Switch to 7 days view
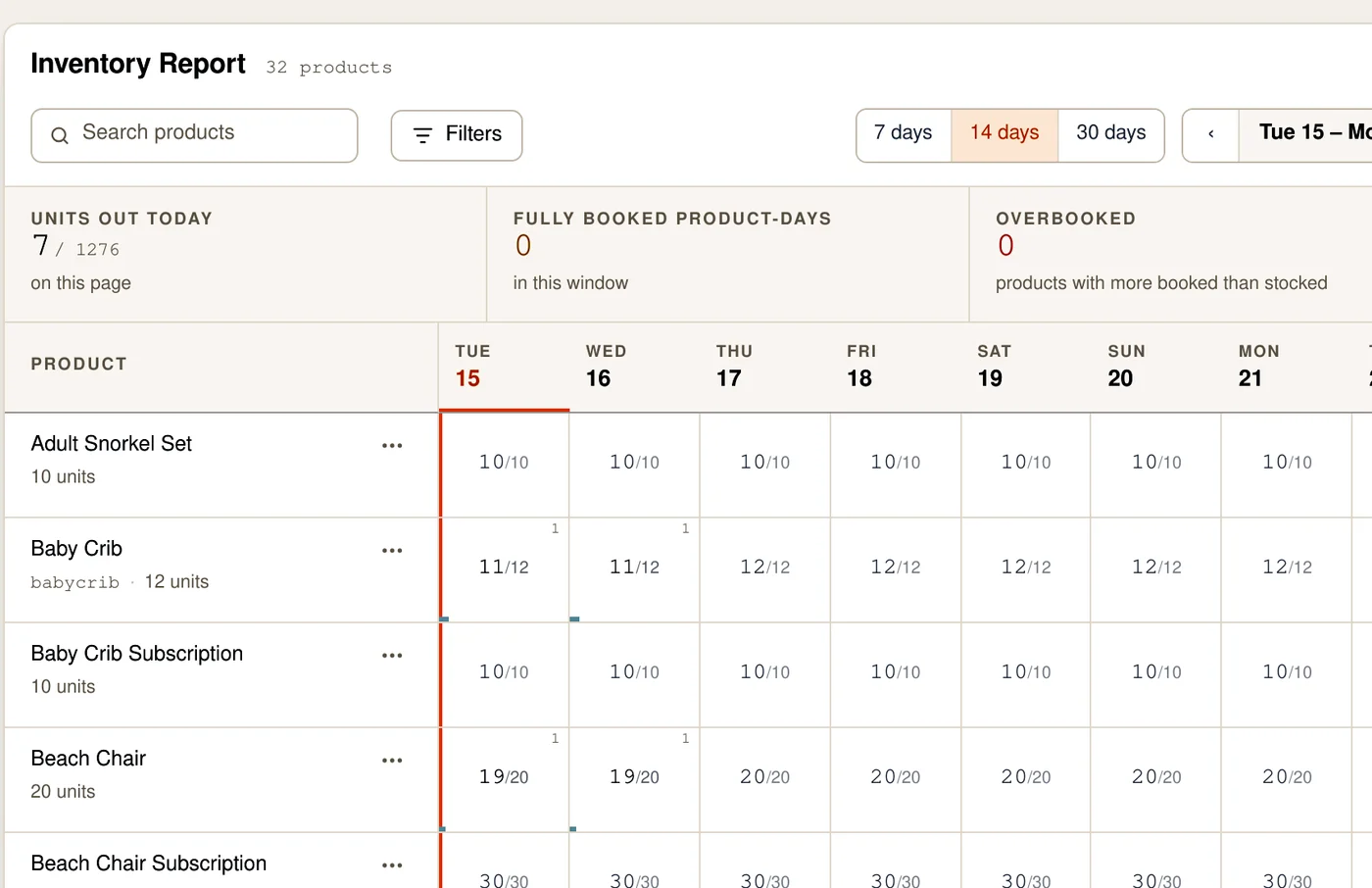The width and height of the screenshot is (1372, 888). click(x=904, y=134)
